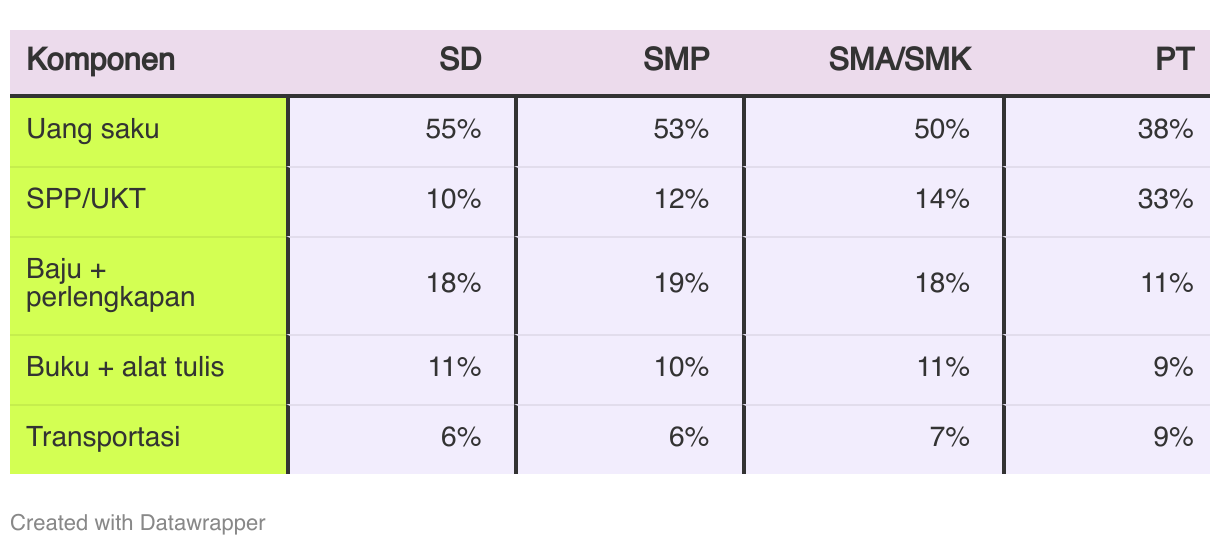Screen dimensions: 1220x546
Task: Open the Created with Datawrapper link
Action: (x=138, y=522)
